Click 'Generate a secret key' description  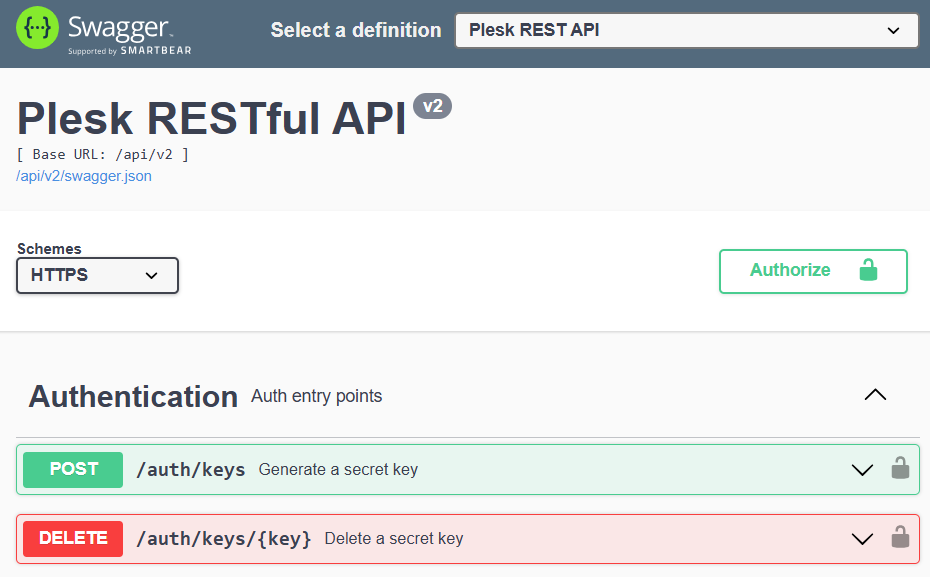pyautogui.click(x=338, y=470)
